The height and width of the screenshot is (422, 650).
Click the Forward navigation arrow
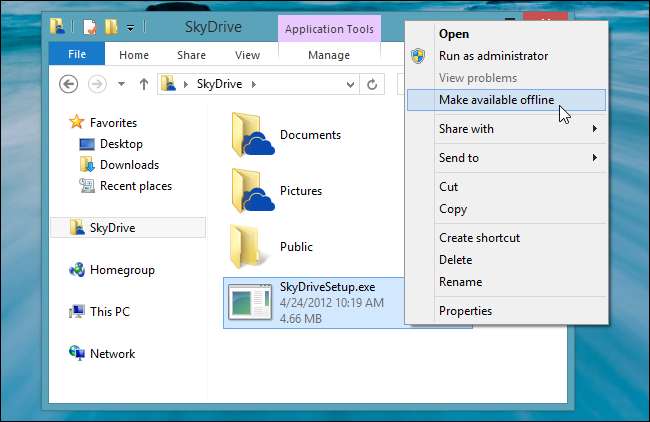pyautogui.click(x=97, y=84)
